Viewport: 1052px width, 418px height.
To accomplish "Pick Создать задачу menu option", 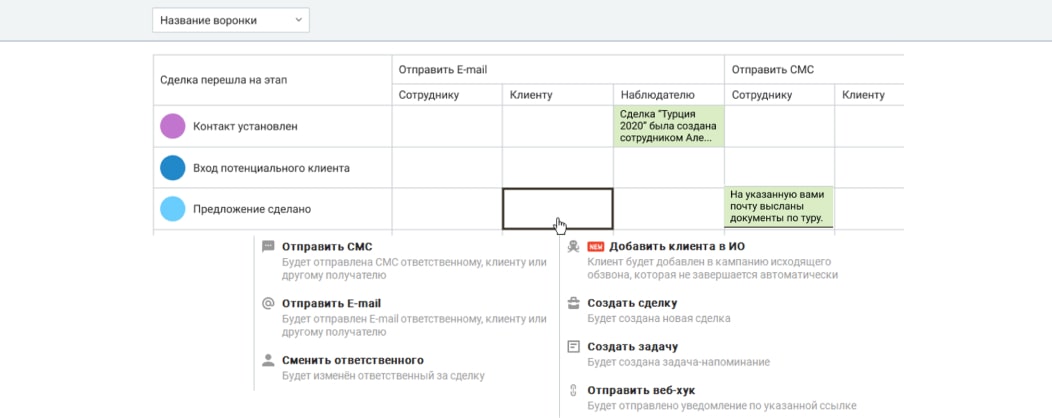I will click(x=632, y=346).
